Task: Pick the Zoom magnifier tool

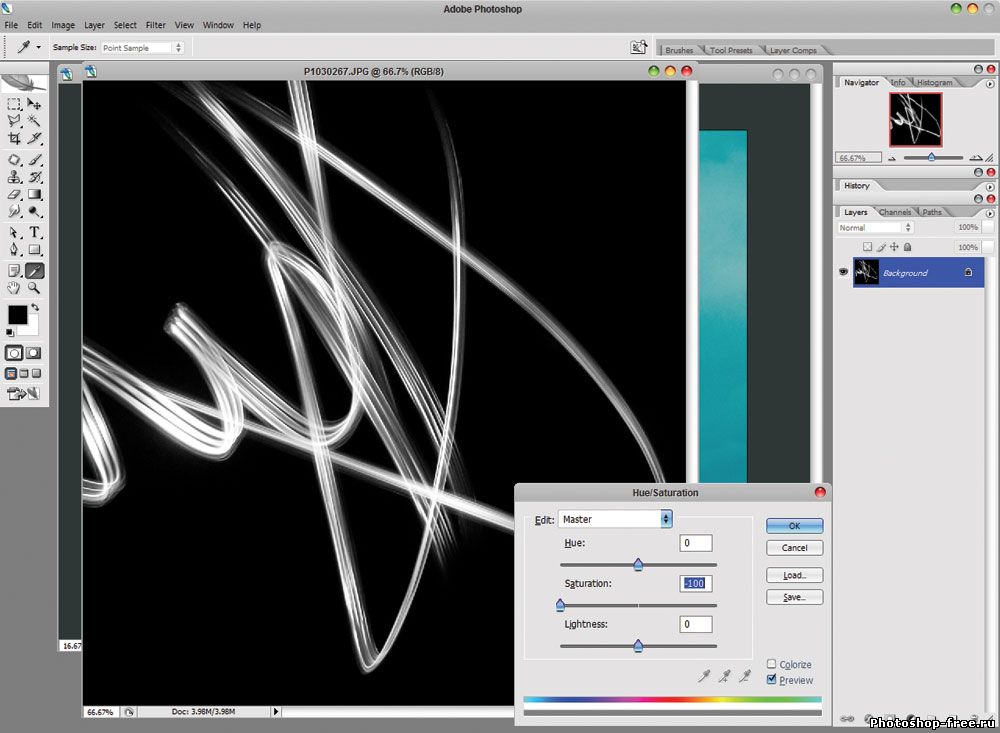Action: 34,288
